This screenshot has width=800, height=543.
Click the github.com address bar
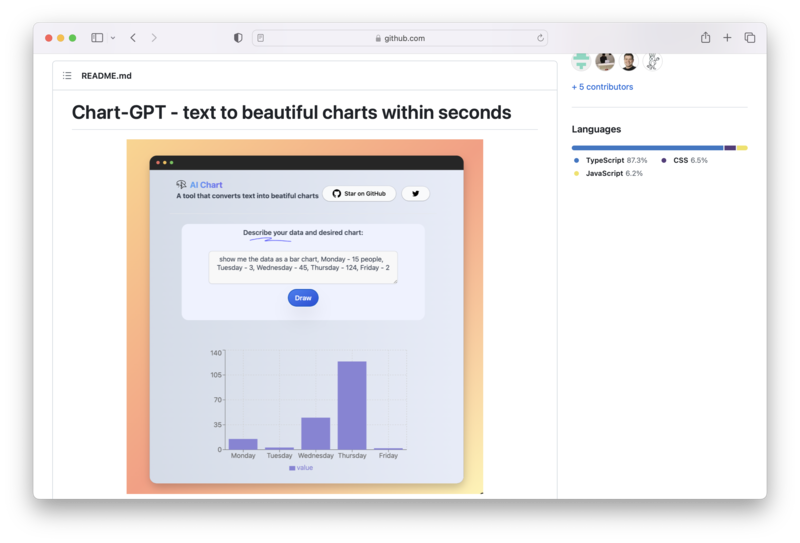[400, 38]
